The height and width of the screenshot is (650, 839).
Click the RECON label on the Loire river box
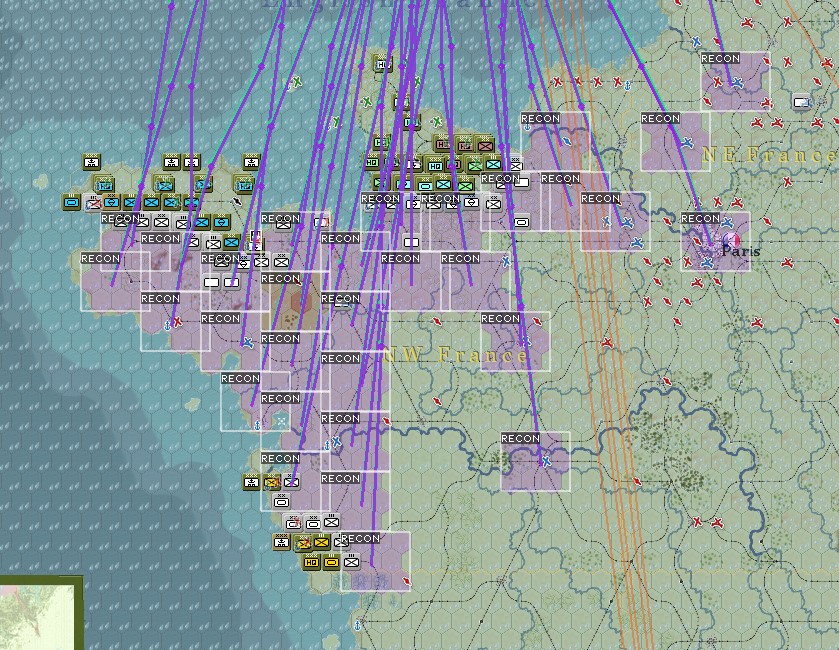point(520,439)
